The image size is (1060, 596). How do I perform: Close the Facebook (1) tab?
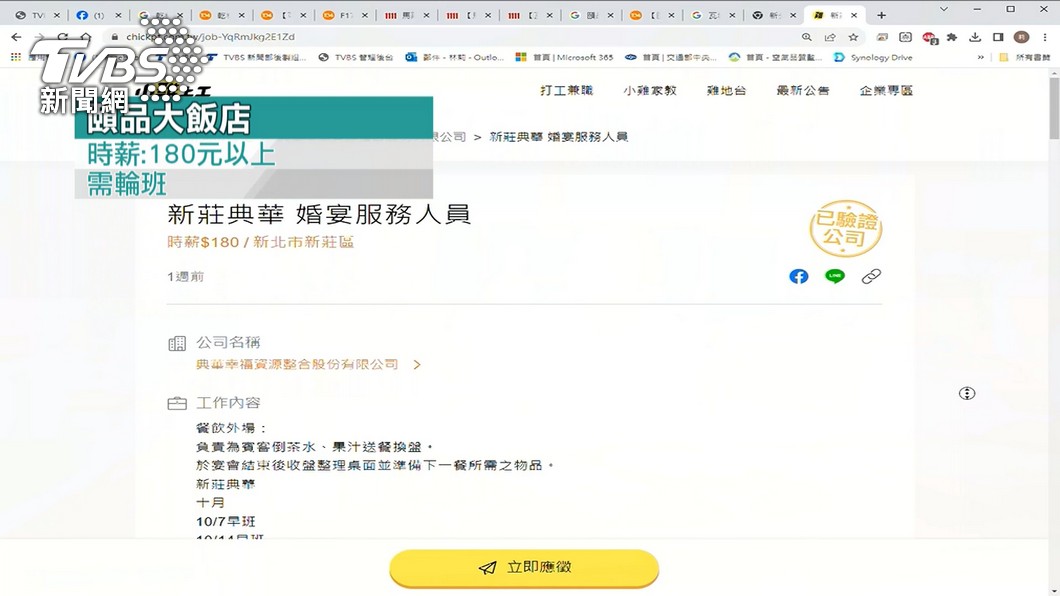(118, 15)
